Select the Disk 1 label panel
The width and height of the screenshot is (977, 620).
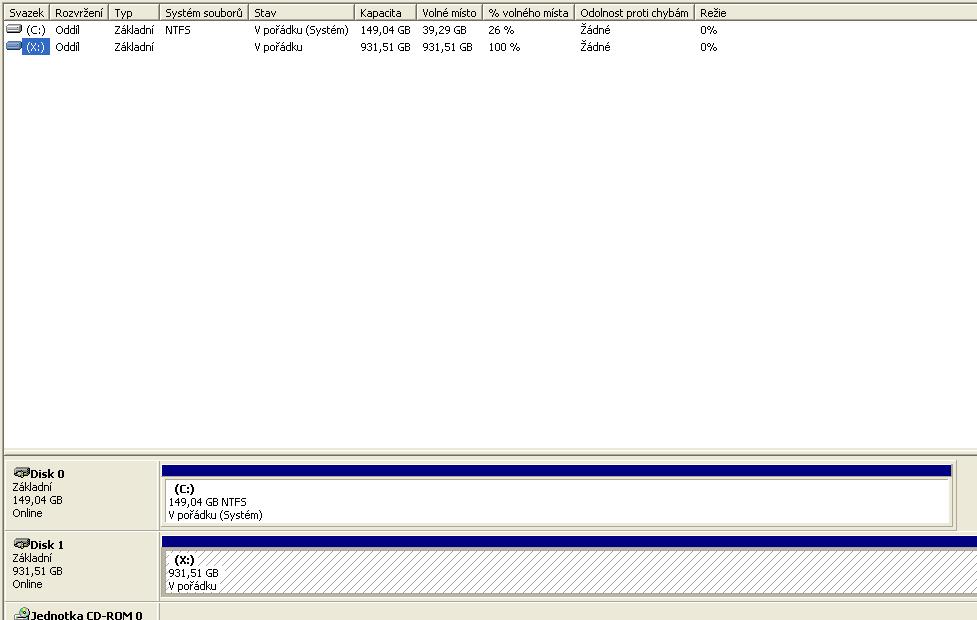tap(82, 566)
